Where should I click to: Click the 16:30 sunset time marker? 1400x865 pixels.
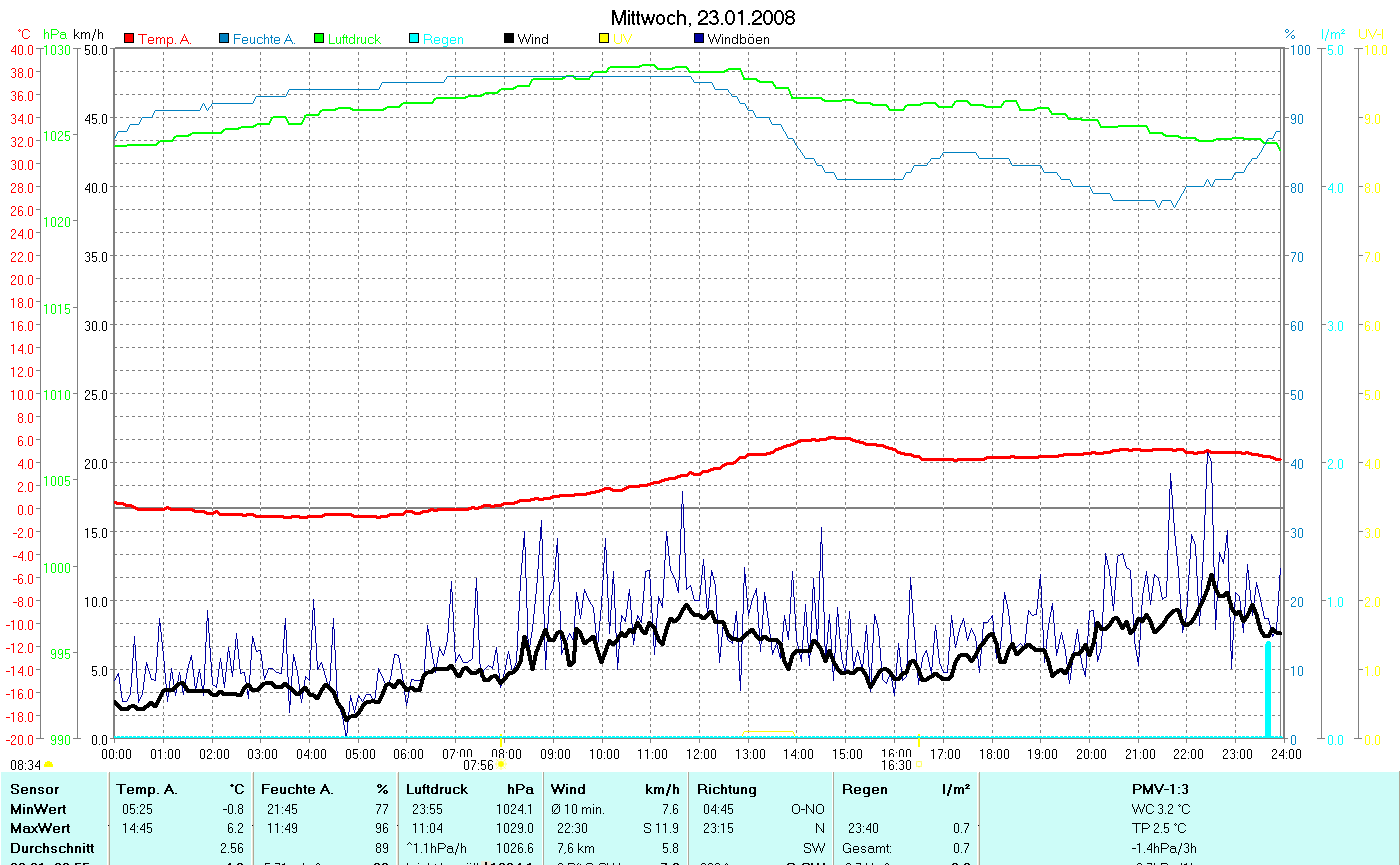(x=896, y=765)
